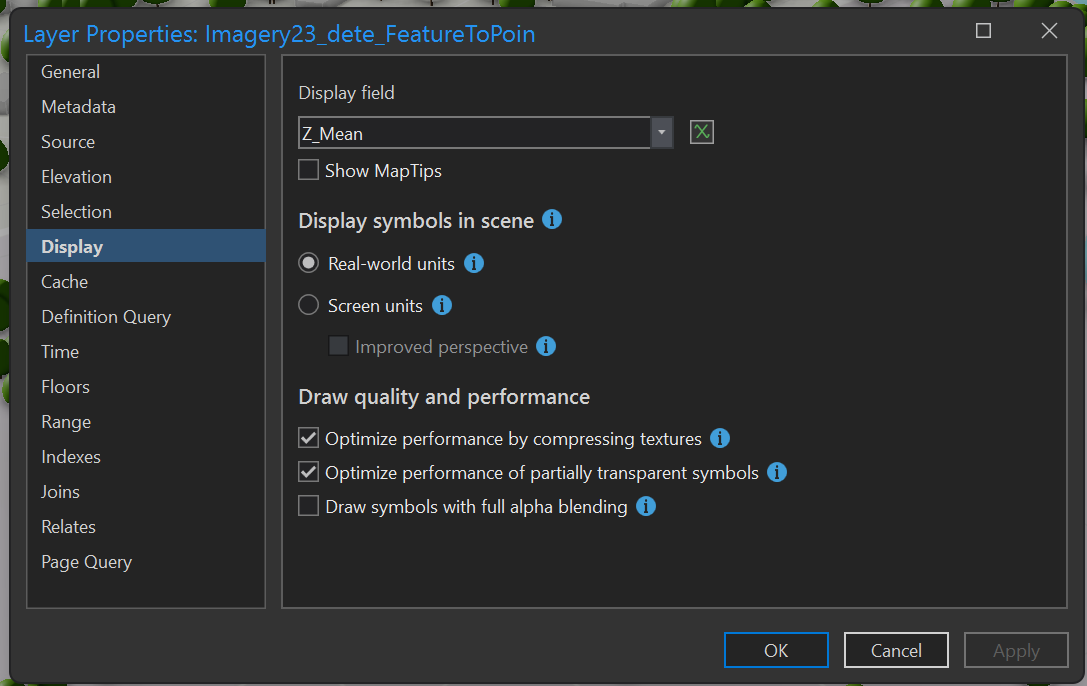1087x686 pixels.
Task: Click info icon beside Screen units
Action: [442, 305]
